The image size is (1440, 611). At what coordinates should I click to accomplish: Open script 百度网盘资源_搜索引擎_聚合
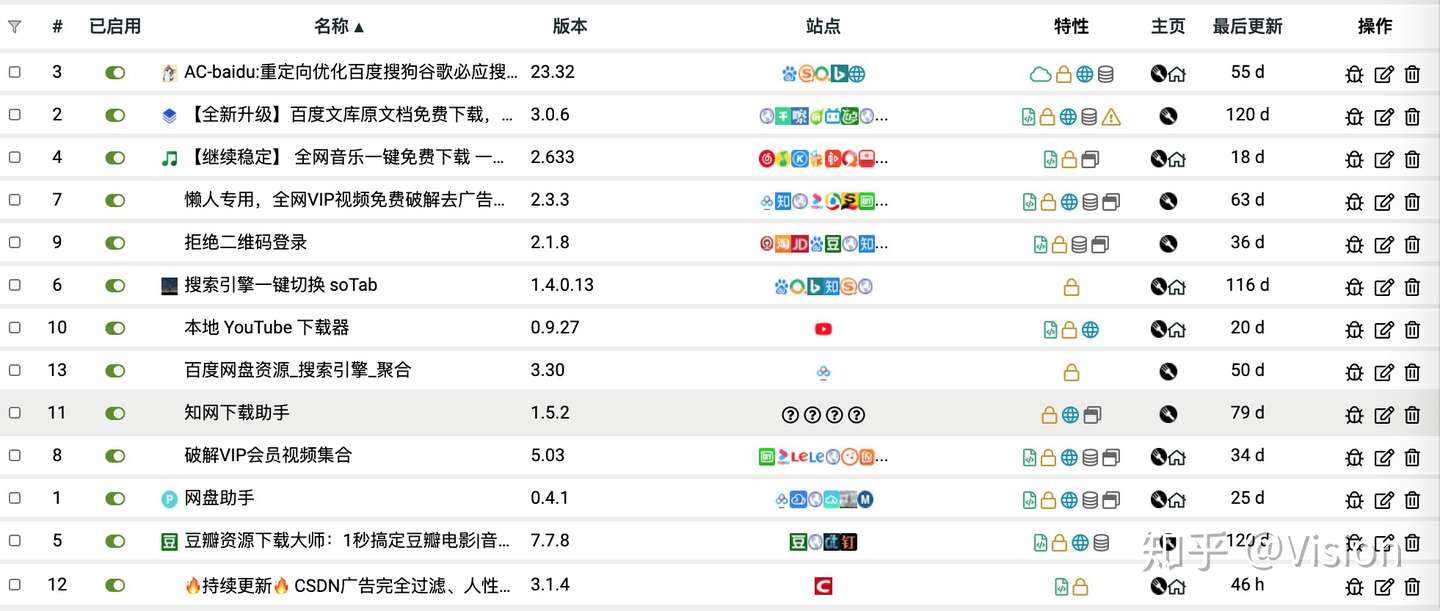(x=298, y=370)
